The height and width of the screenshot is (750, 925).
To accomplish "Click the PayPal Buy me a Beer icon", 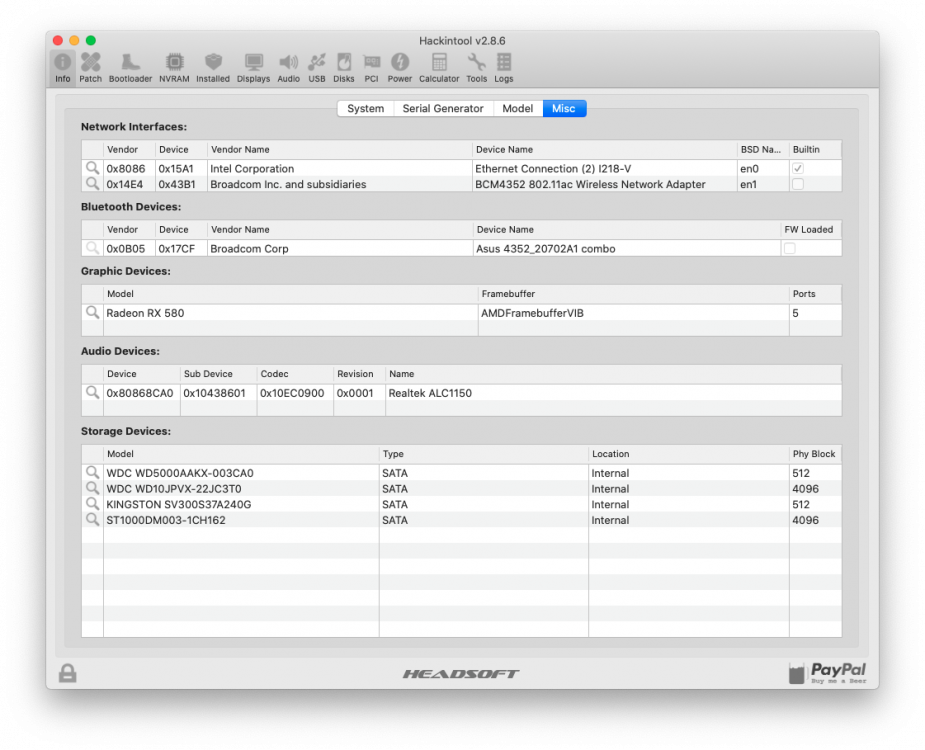I will [828, 673].
